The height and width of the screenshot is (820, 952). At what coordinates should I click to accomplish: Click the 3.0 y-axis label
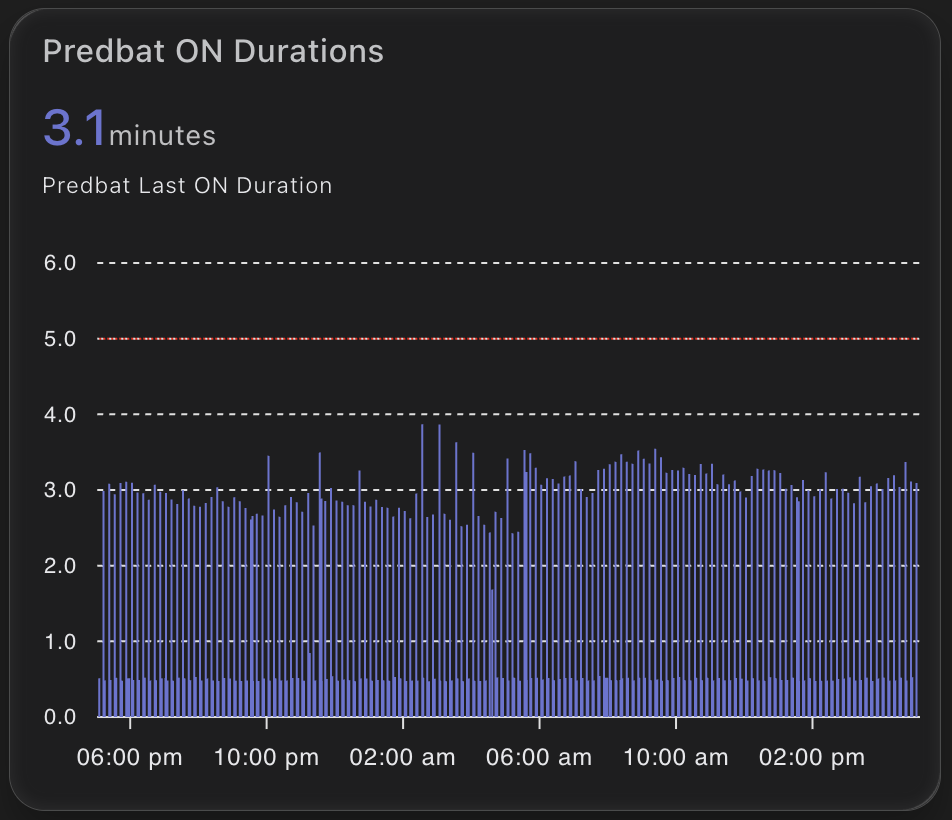coord(60,490)
